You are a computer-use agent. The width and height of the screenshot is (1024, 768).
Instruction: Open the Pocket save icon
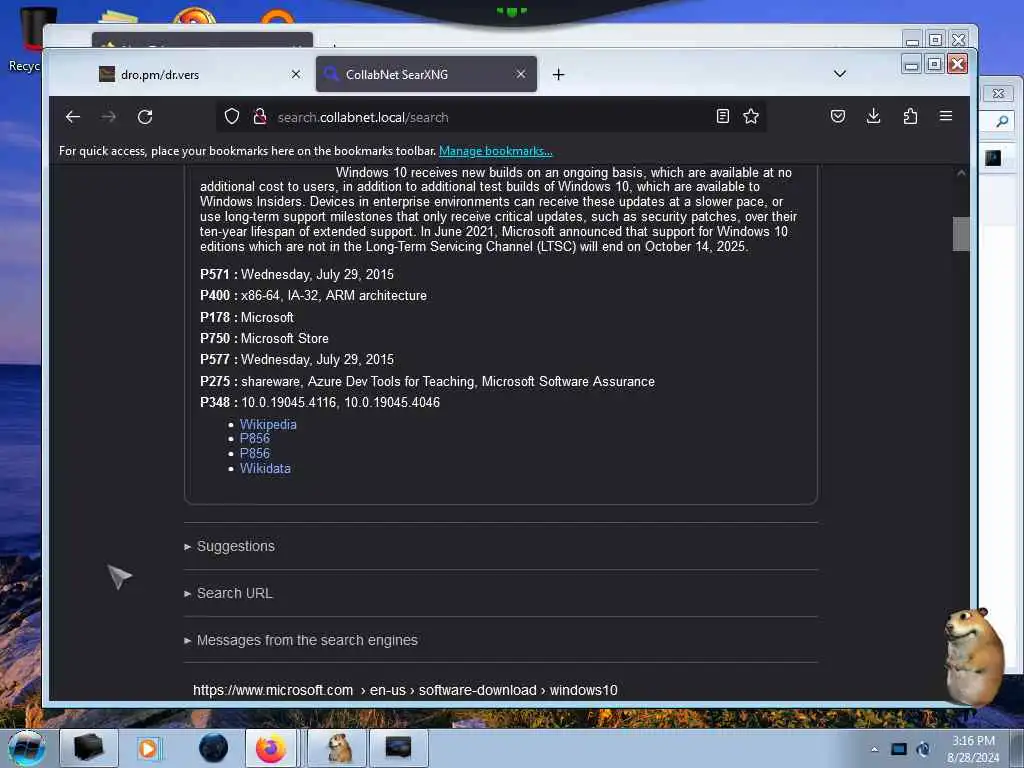coord(838,117)
